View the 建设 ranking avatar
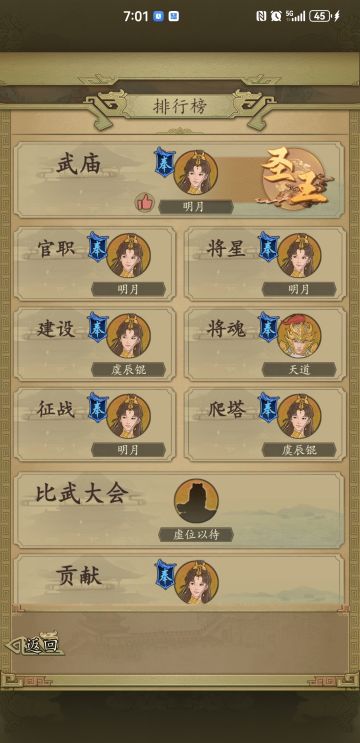Screen dimensions: 360x743 (x=128, y=335)
